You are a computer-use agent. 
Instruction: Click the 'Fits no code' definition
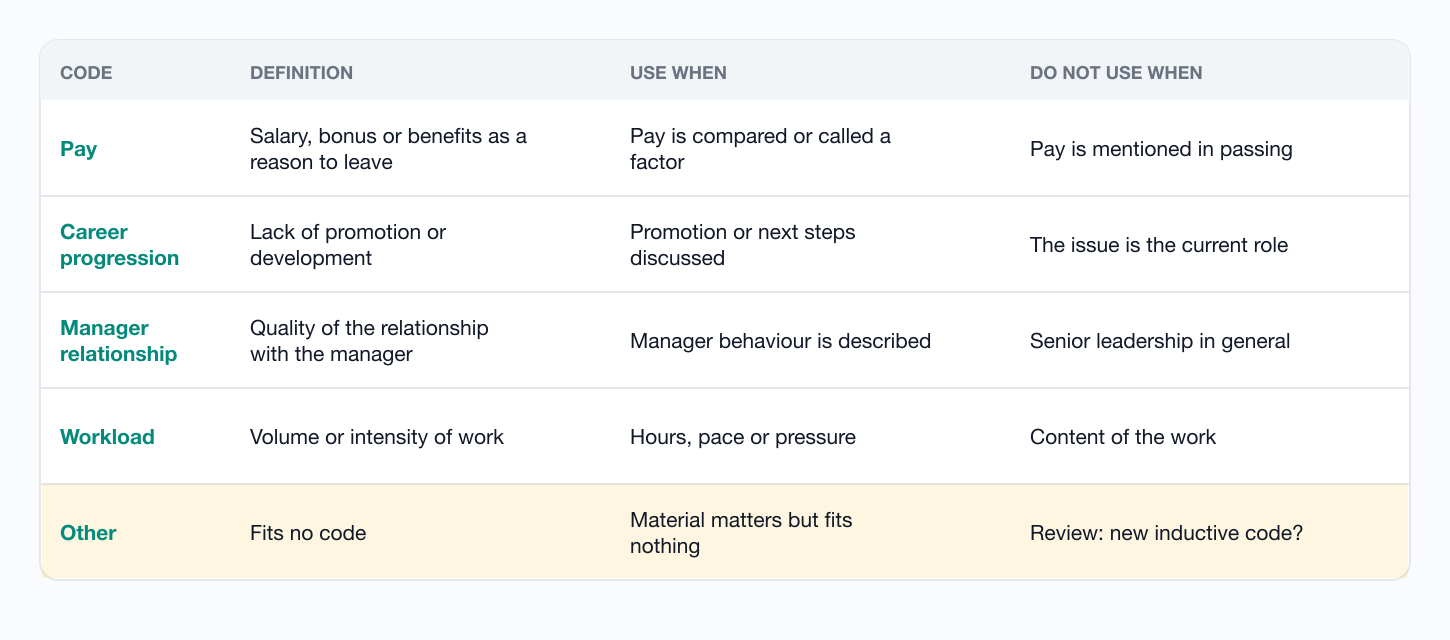coord(308,533)
